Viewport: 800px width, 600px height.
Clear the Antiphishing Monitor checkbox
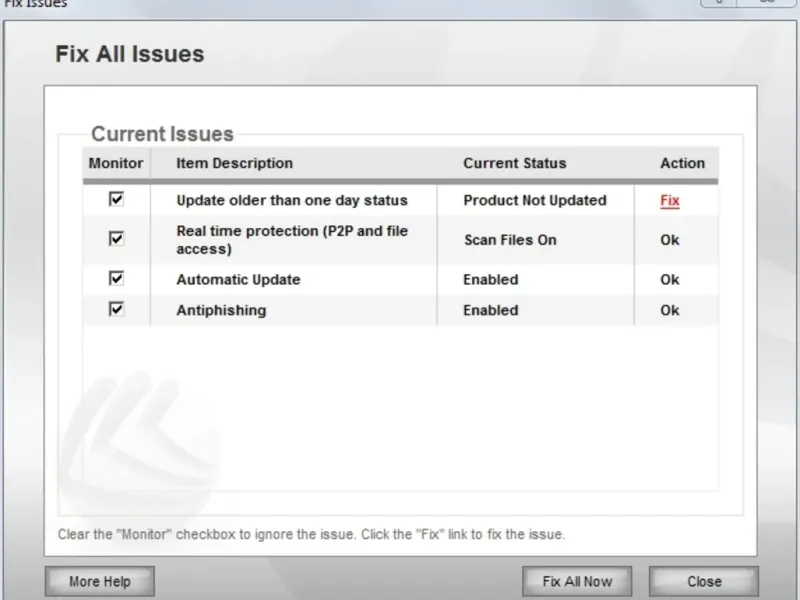[116, 309]
